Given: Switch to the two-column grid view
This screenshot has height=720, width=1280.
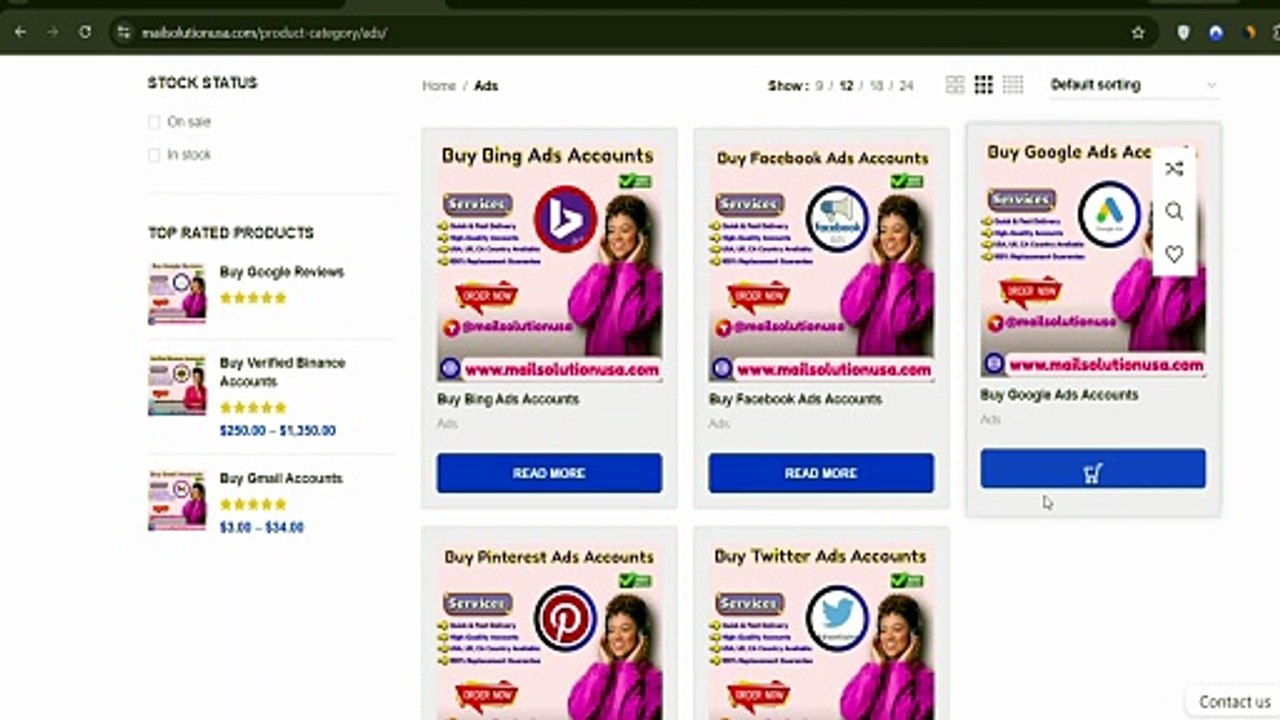Looking at the screenshot, I should (955, 85).
